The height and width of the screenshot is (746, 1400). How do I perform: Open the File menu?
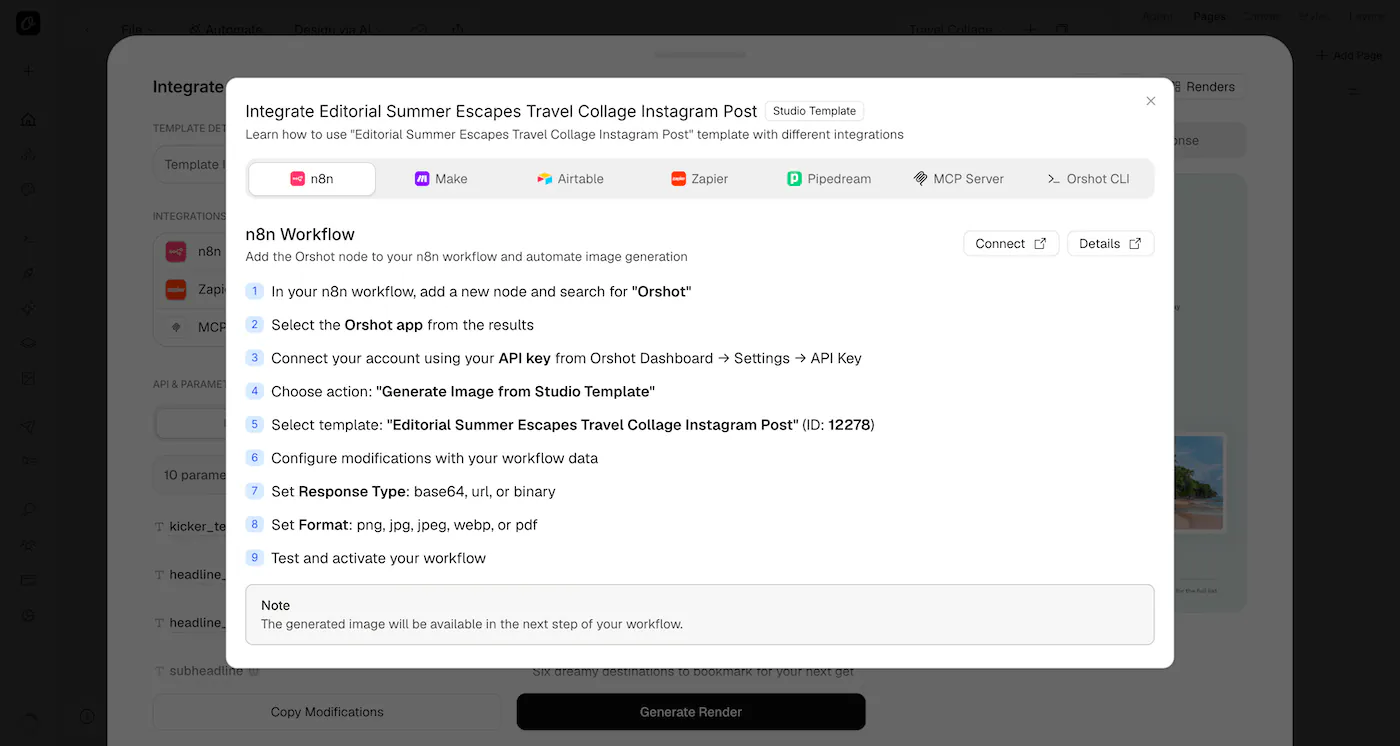pos(137,29)
